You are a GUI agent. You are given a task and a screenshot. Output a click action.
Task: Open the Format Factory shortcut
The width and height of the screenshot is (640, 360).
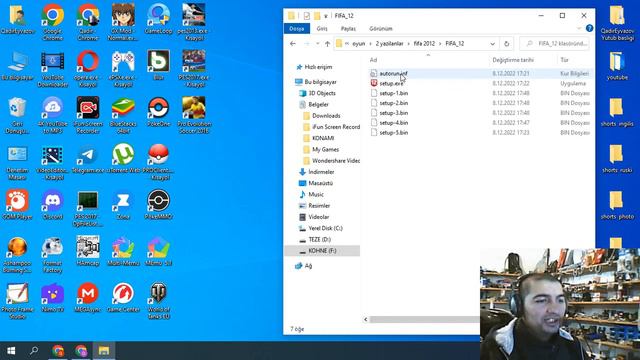[x=52, y=254]
